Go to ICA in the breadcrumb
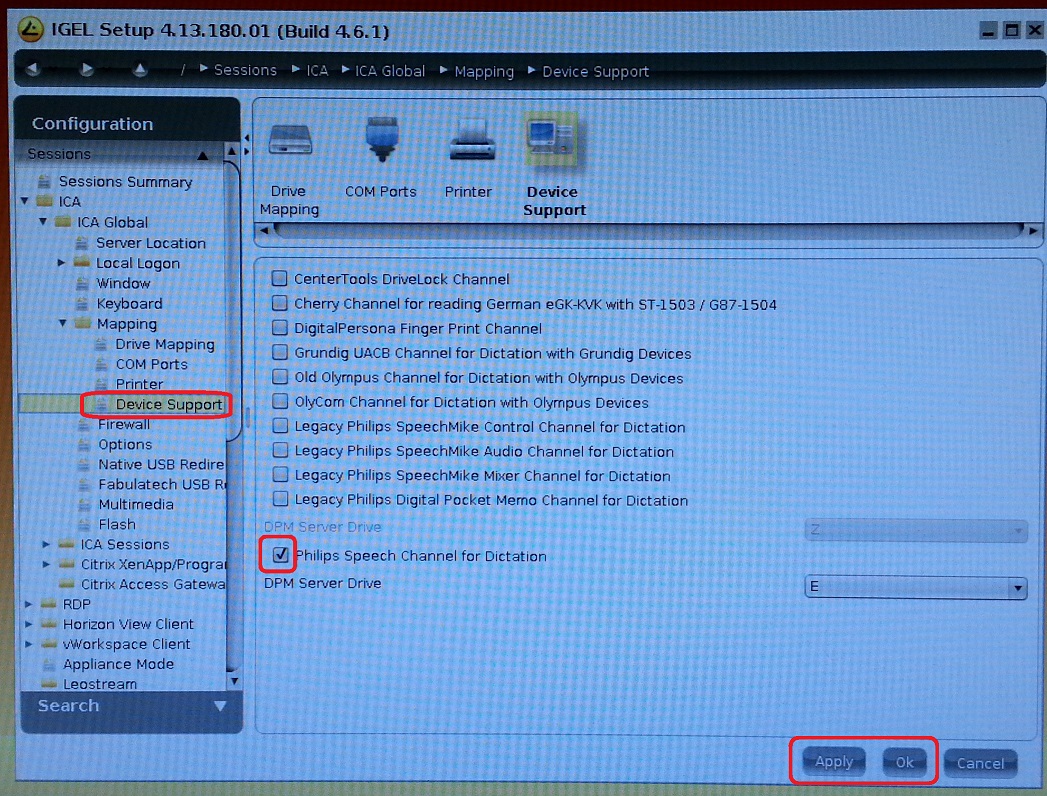 coord(317,71)
